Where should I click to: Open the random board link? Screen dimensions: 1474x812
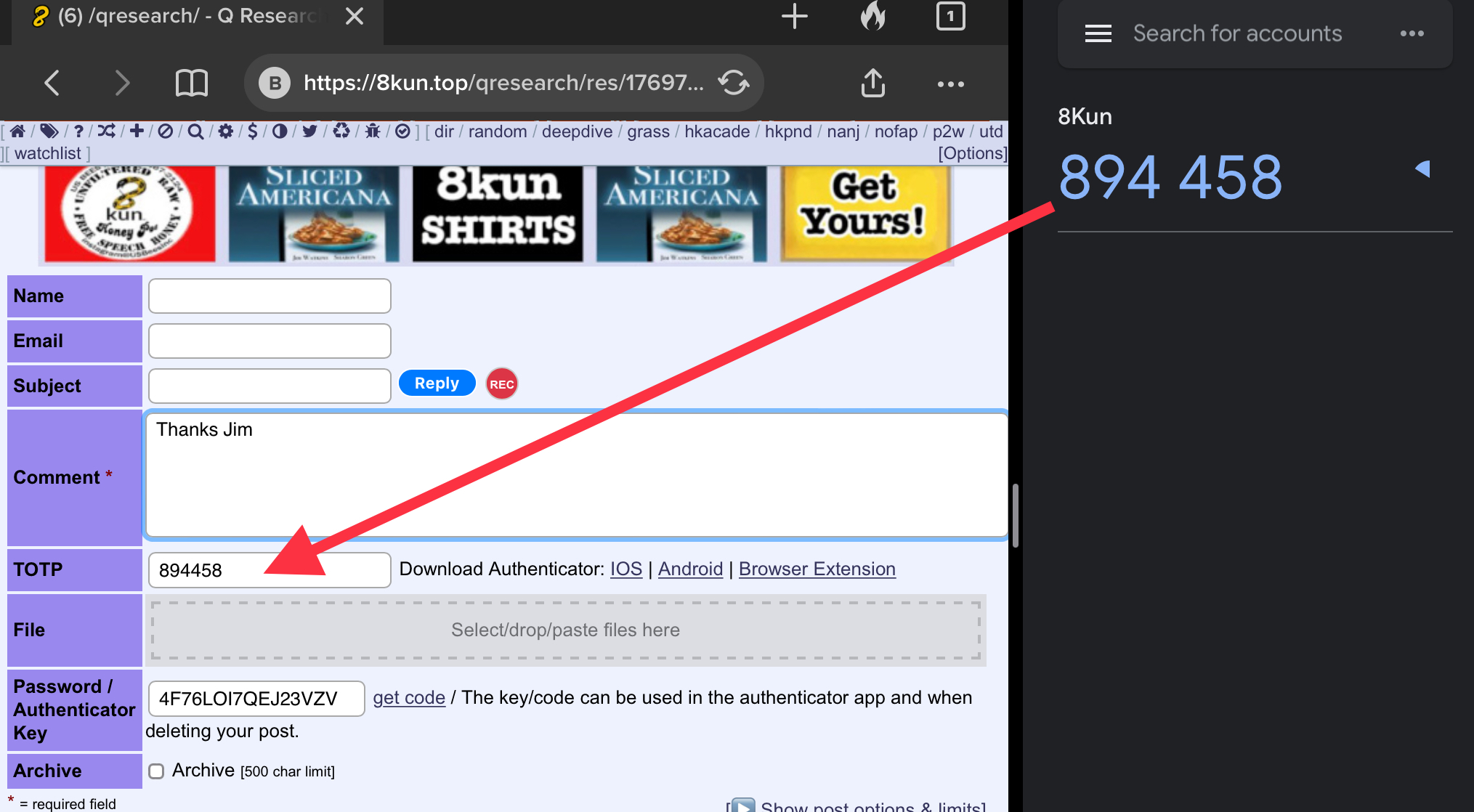498,131
